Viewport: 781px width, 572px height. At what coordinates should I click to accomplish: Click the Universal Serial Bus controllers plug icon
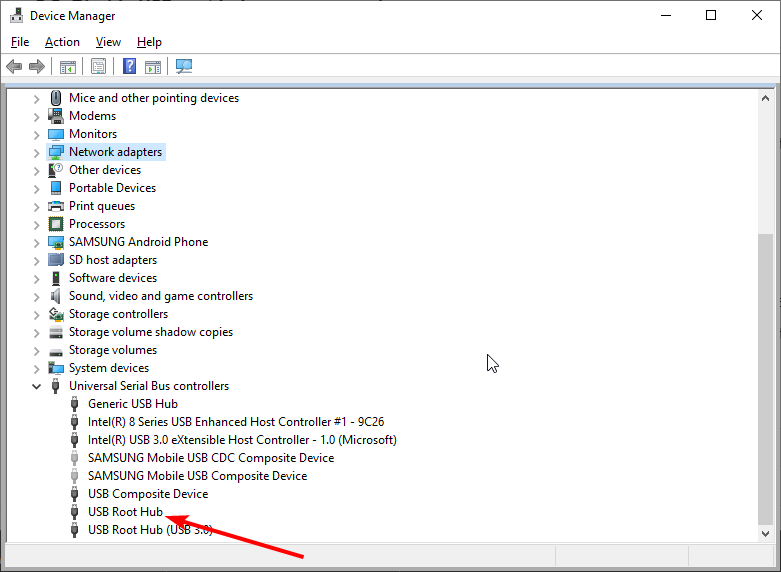(56, 386)
